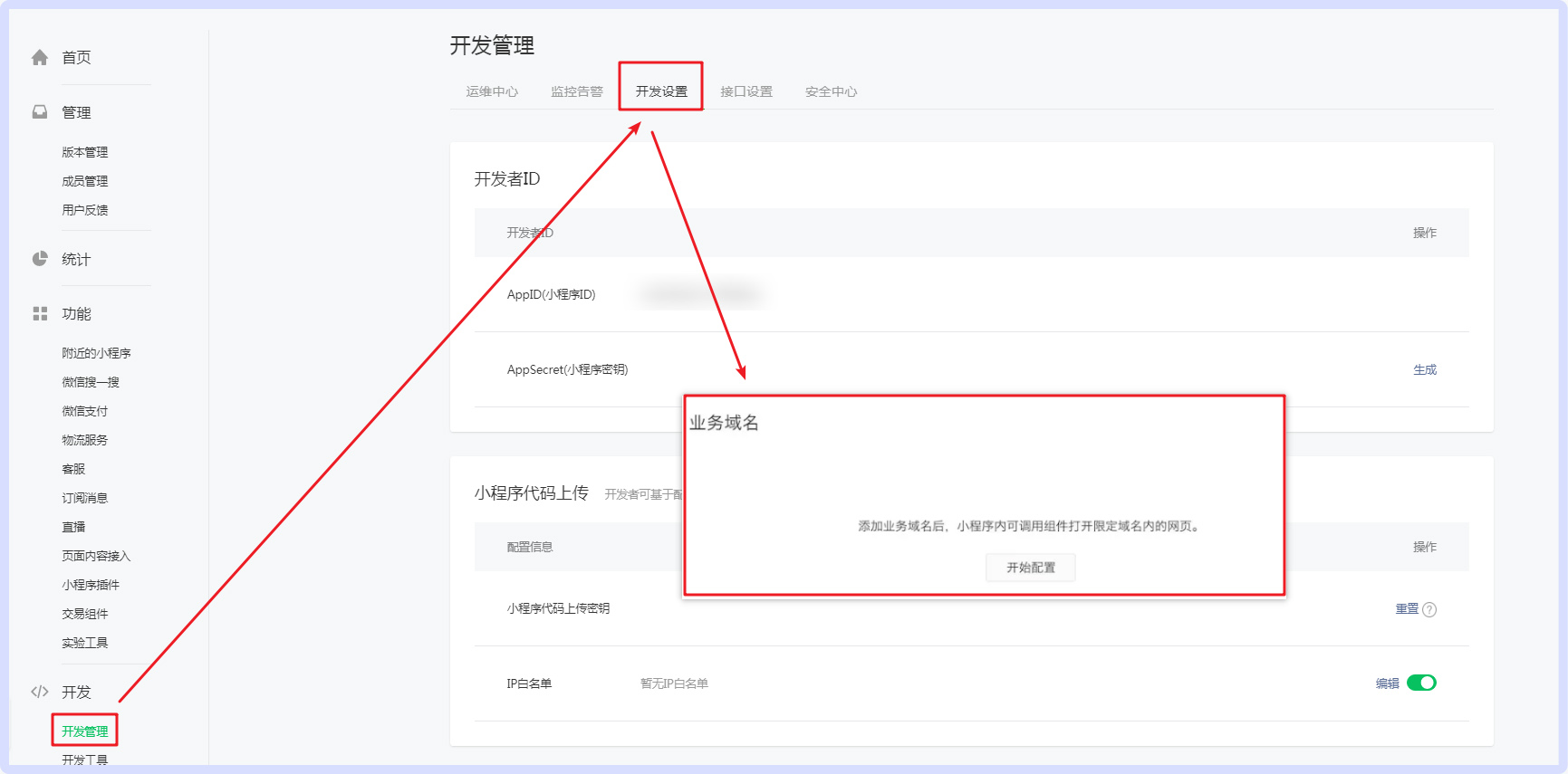The image size is (1568, 774).
Task: Toggle the IP白名单 switch off
Action: (1421, 683)
